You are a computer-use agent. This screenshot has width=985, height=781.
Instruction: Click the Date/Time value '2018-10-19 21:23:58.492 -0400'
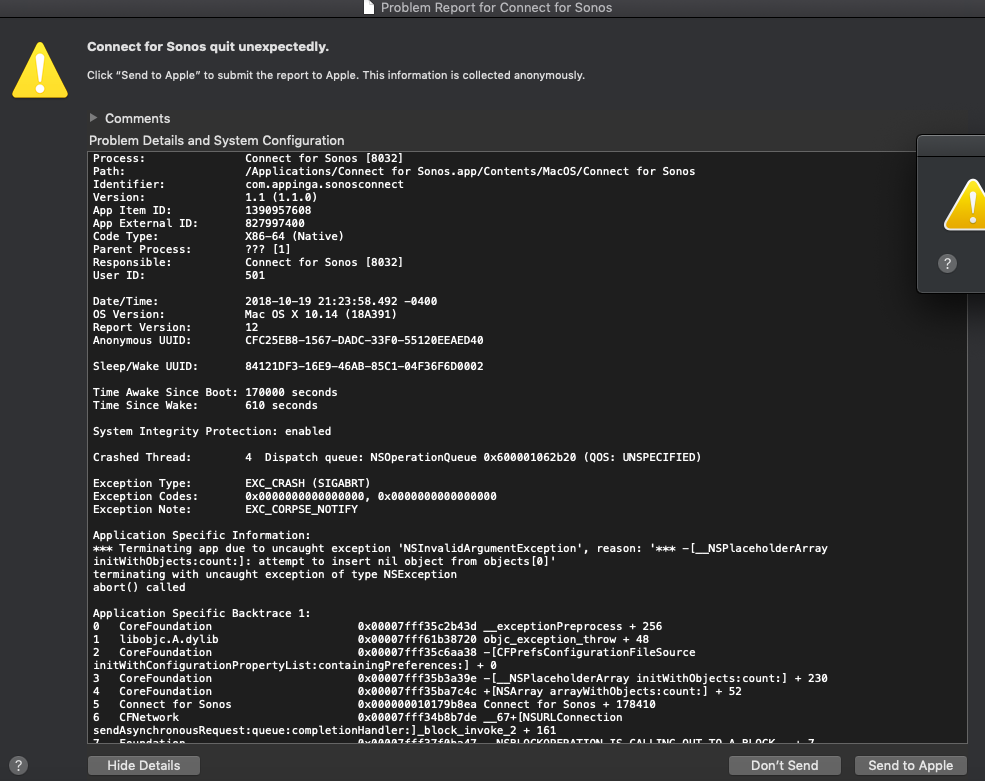(x=341, y=301)
